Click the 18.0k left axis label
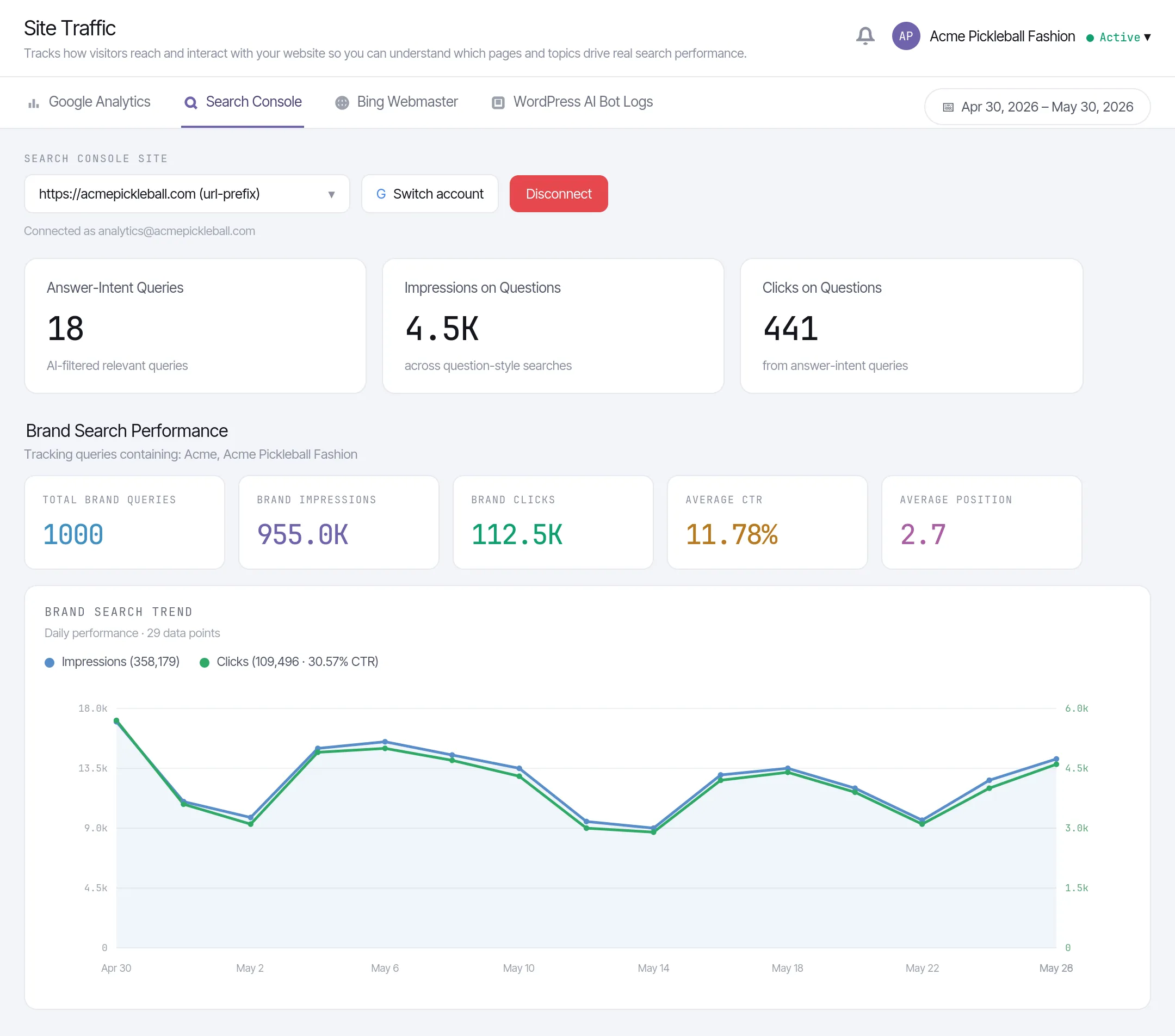 point(92,708)
